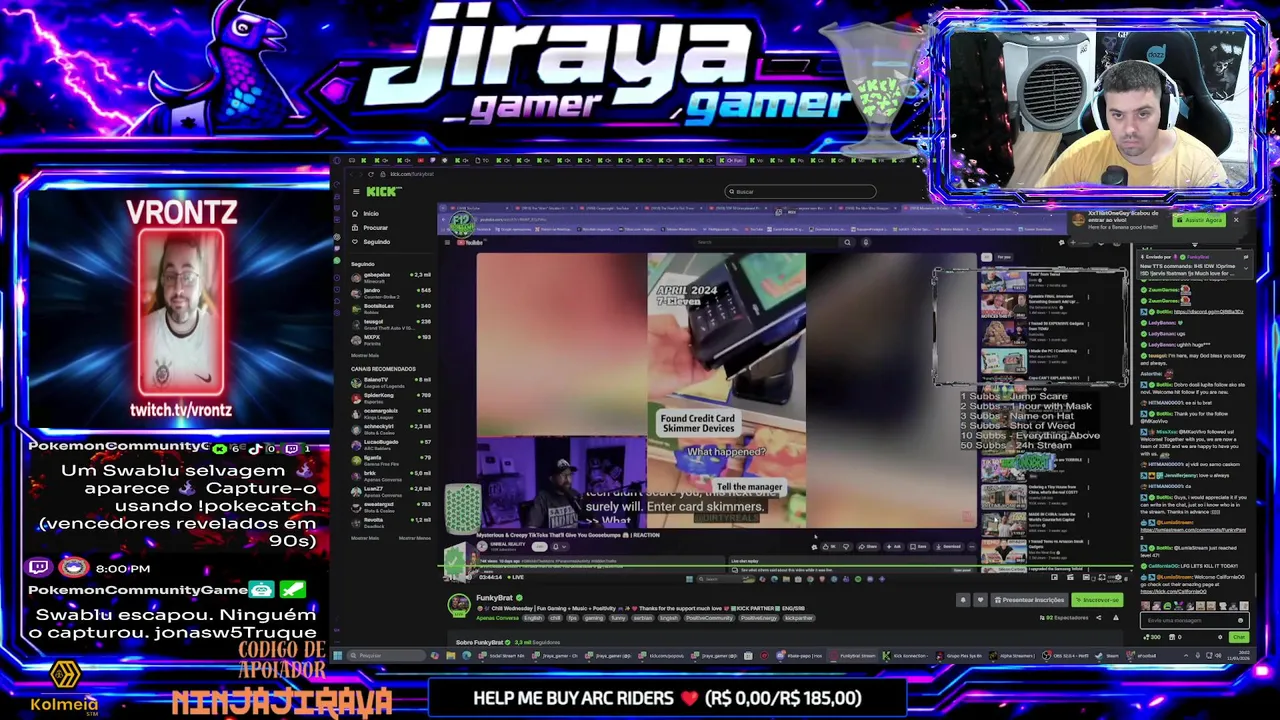Open the Kick chat settings gear
Image resolution: width=1280 pixels, height=720 pixels.
[x=1220, y=637]
